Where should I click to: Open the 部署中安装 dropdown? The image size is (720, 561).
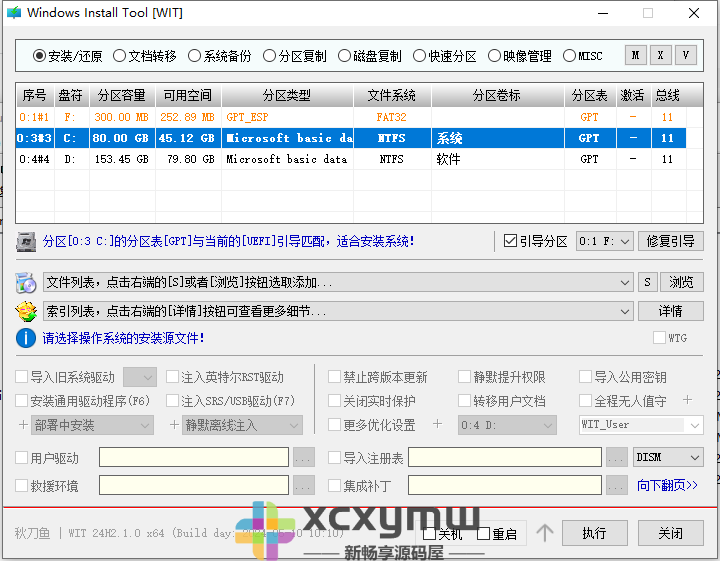point(92,425)
